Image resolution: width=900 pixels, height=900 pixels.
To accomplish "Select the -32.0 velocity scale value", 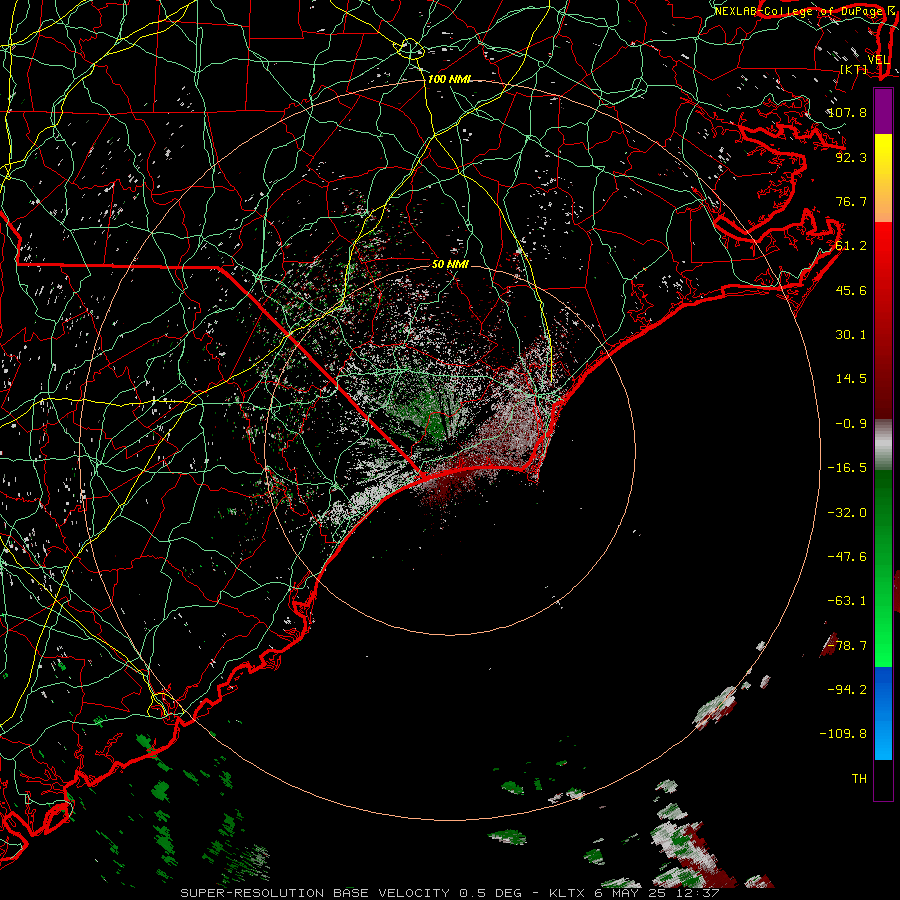I will point(847,513).
